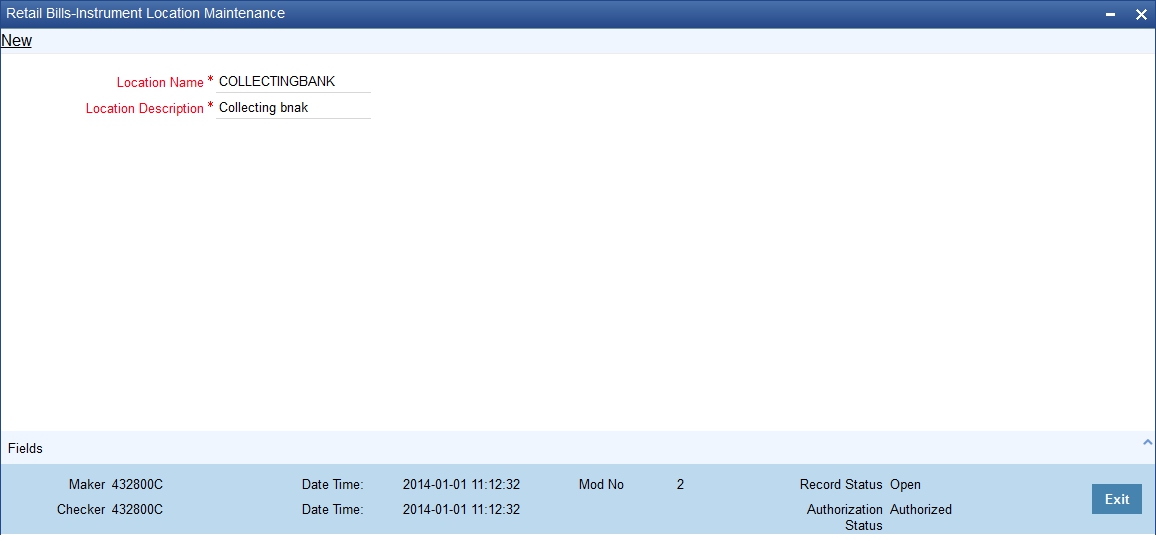Click the Fields section label
The image size is (1156, 541).
click(26, 448)
